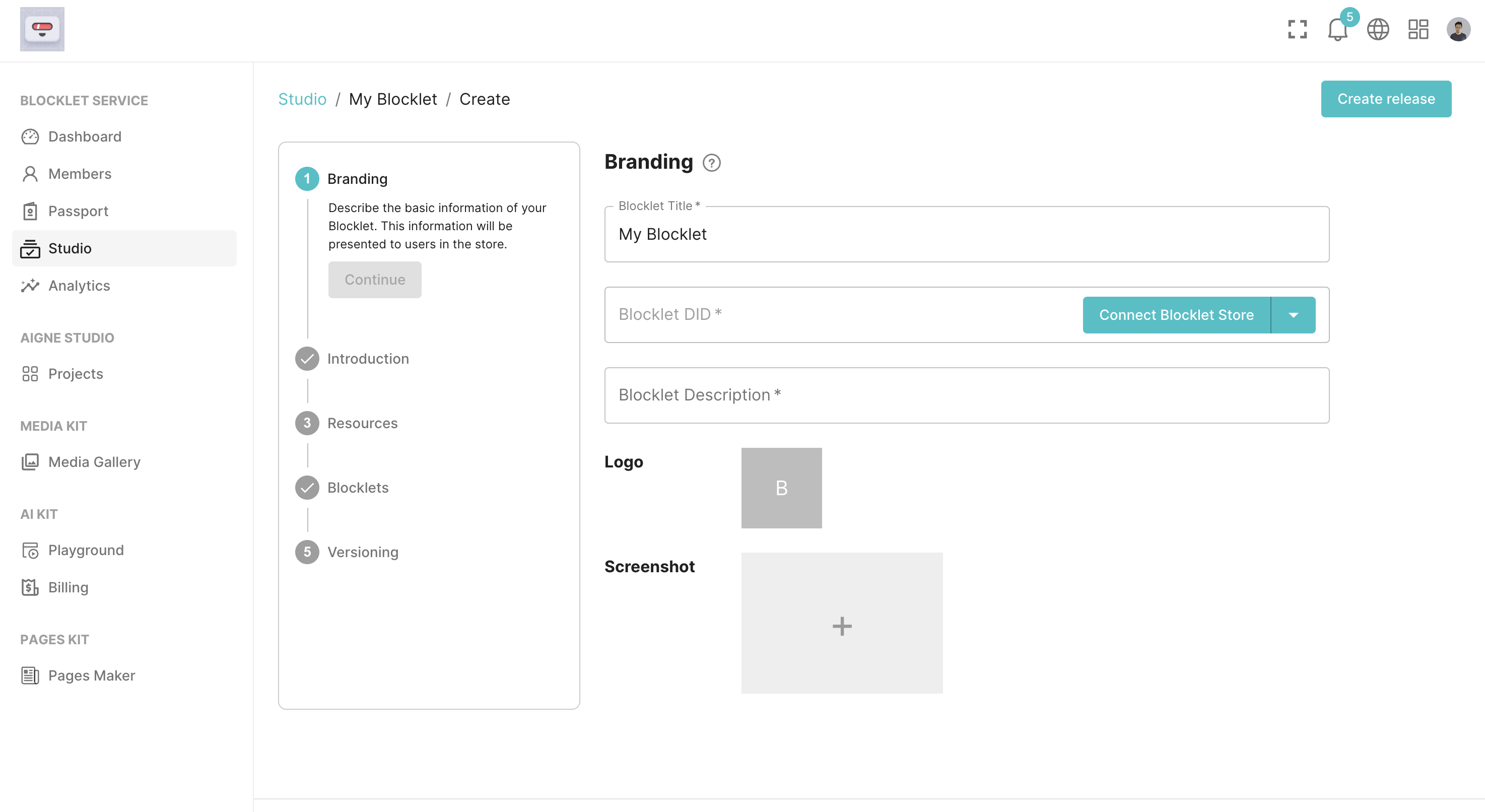This screenshot has width=1485, height=812.
Task: Click the app logo in header
Action: click(x=42, y=29)
